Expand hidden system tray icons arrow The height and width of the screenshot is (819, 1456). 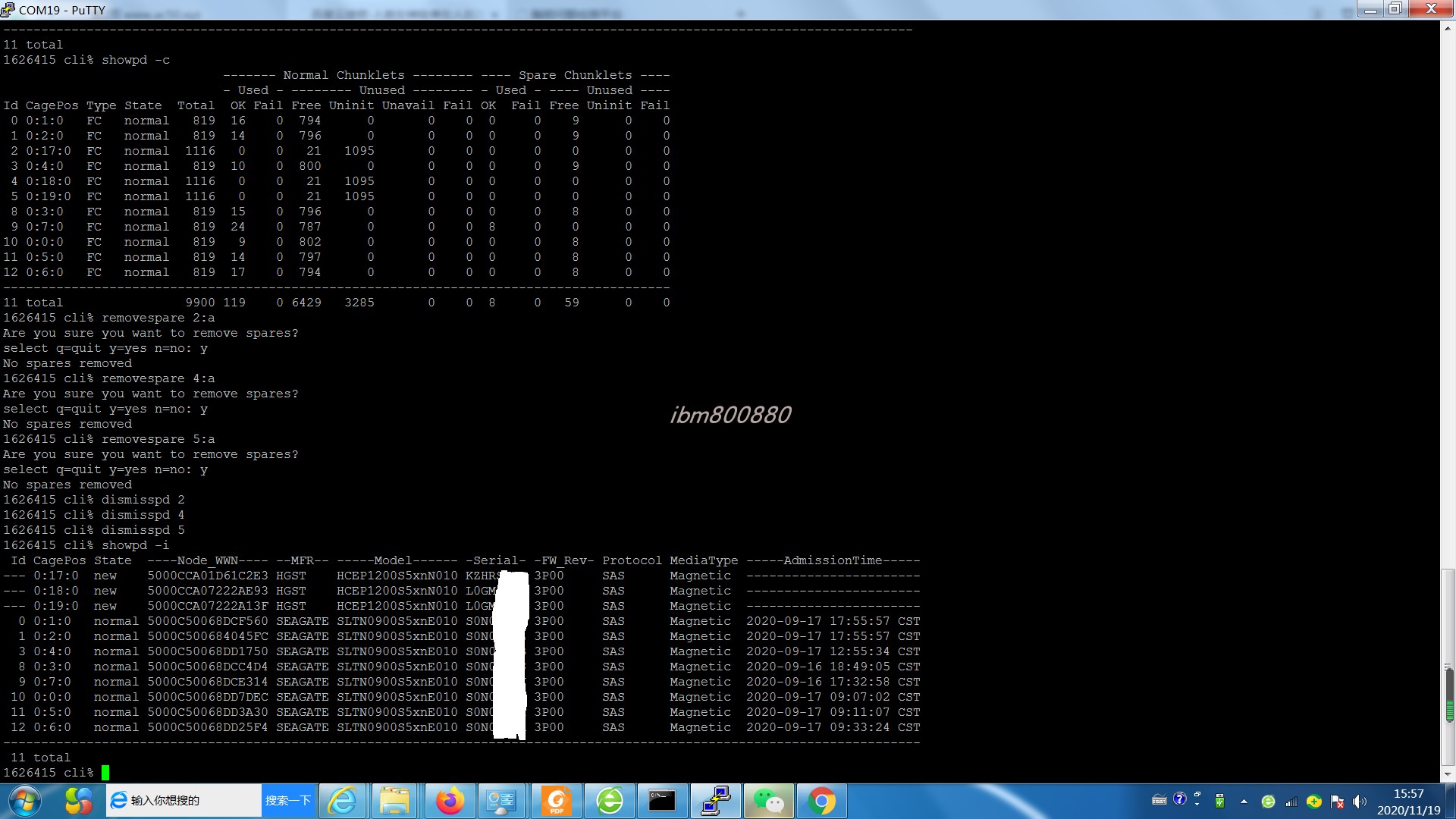click(x=1244, y=802)
